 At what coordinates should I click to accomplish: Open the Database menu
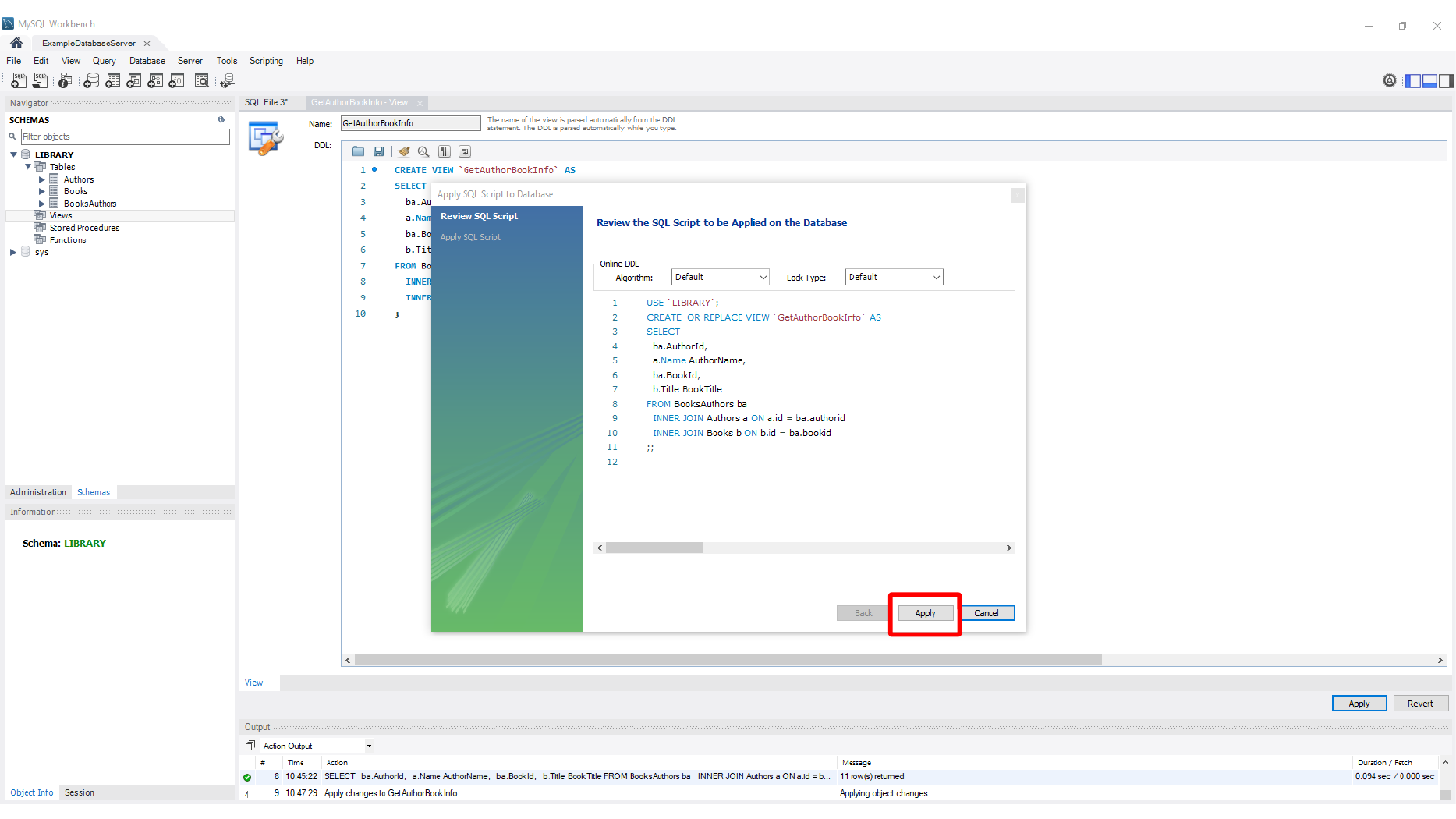click(x=147, y=61)
